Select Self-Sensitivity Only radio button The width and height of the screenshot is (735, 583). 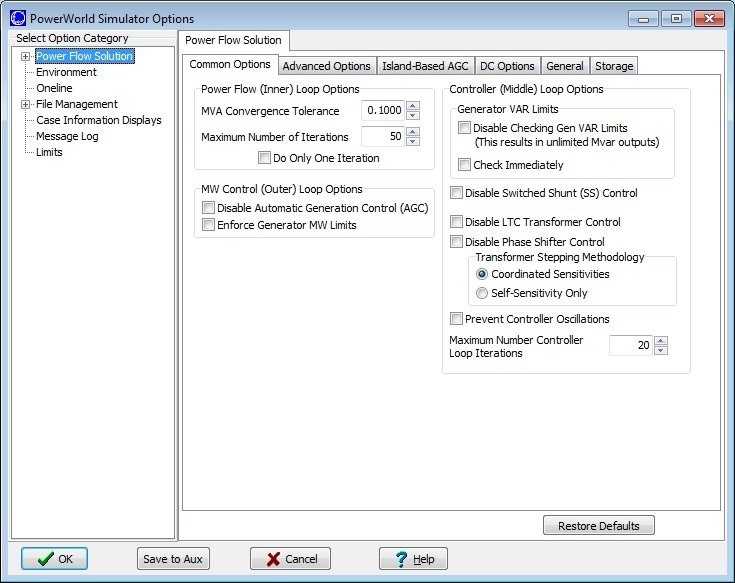[x=482, y=293]
